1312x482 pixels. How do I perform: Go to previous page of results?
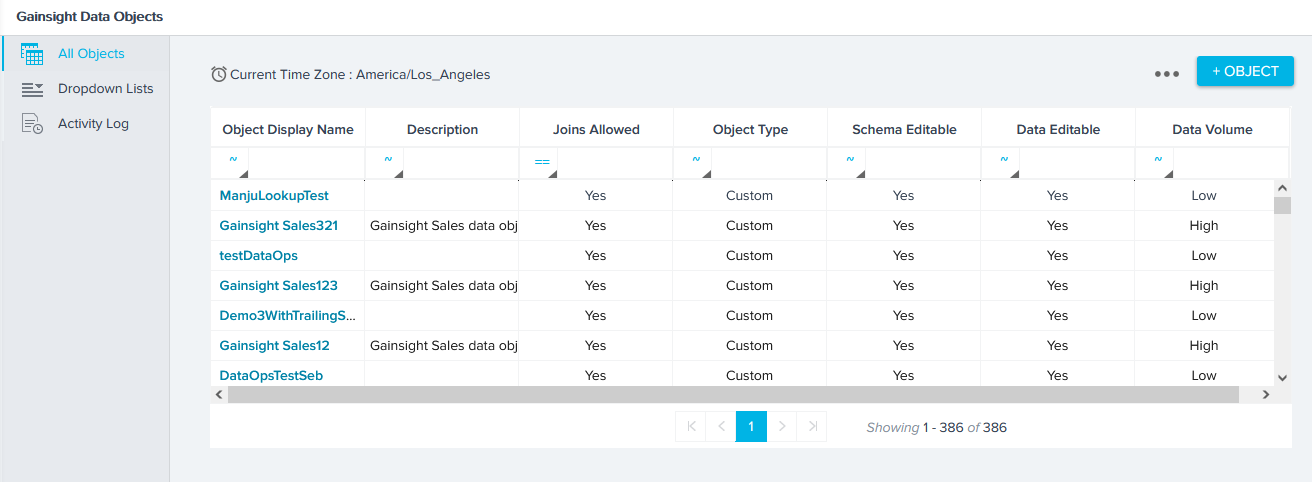pyautogui.click(x=721, y=426)
